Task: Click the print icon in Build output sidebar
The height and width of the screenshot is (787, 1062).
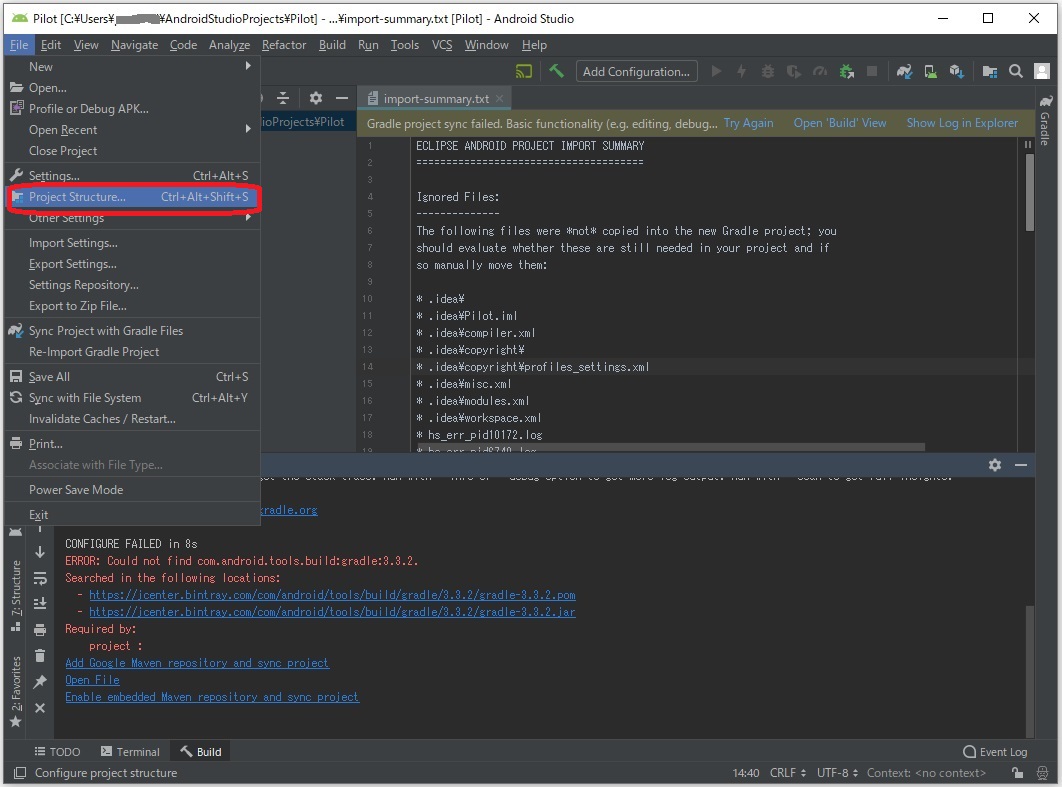Action: 40,630
